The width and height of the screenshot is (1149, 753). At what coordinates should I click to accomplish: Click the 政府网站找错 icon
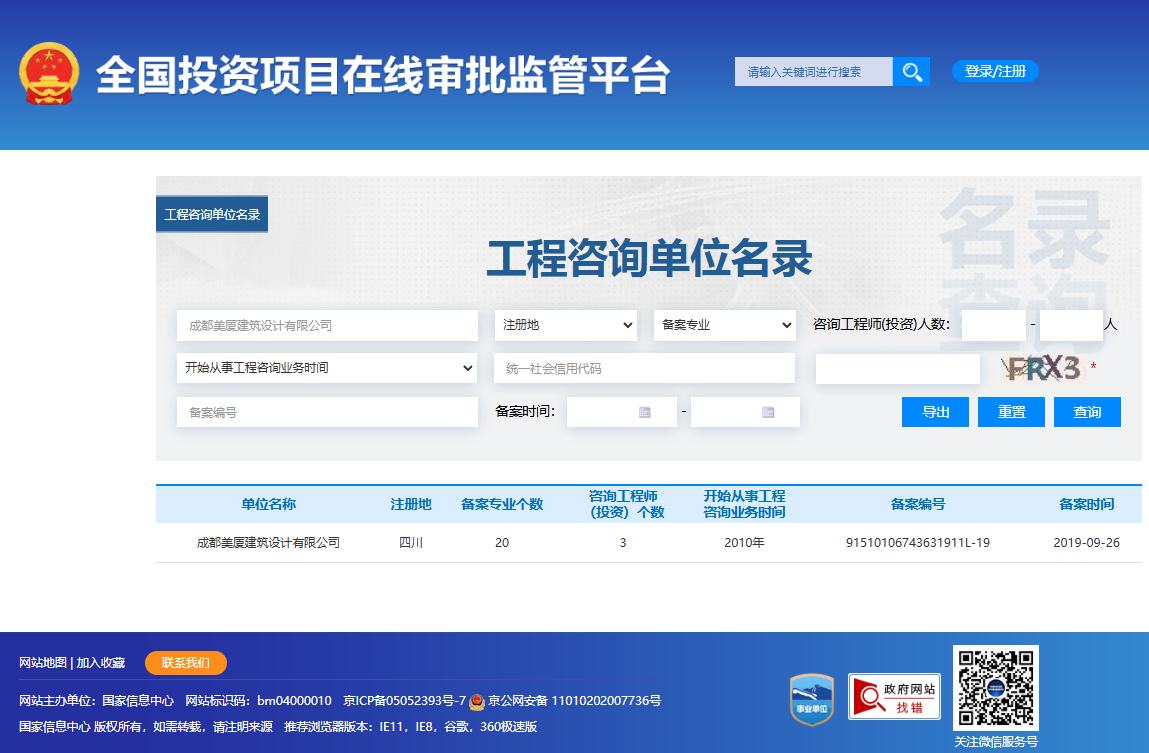[x=894, y=697]
